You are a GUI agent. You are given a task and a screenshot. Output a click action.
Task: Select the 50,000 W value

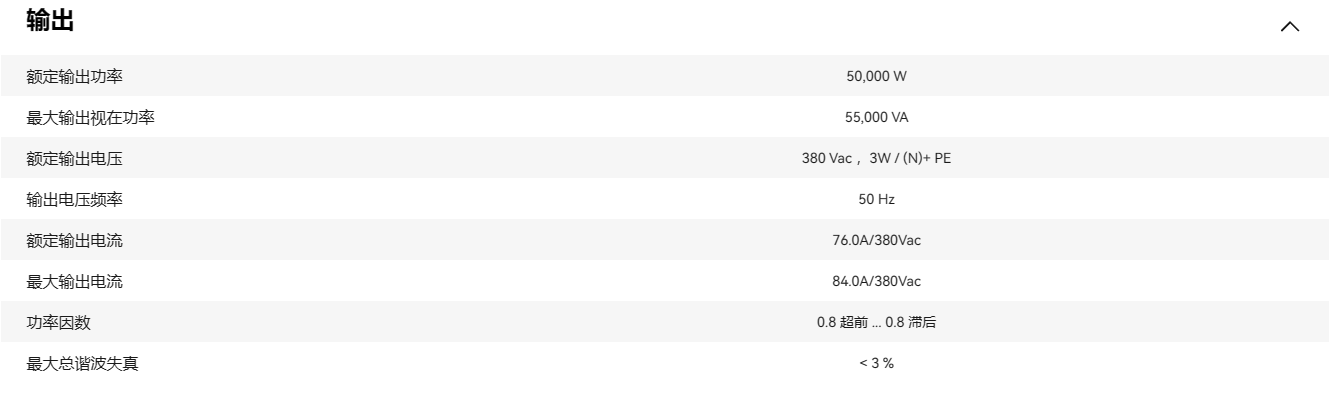pyautogui.click(x=876, y=77)
